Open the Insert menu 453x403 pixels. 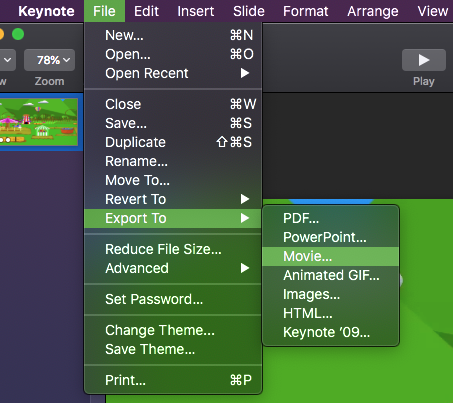pyautogui.click(x=196, y=11)
